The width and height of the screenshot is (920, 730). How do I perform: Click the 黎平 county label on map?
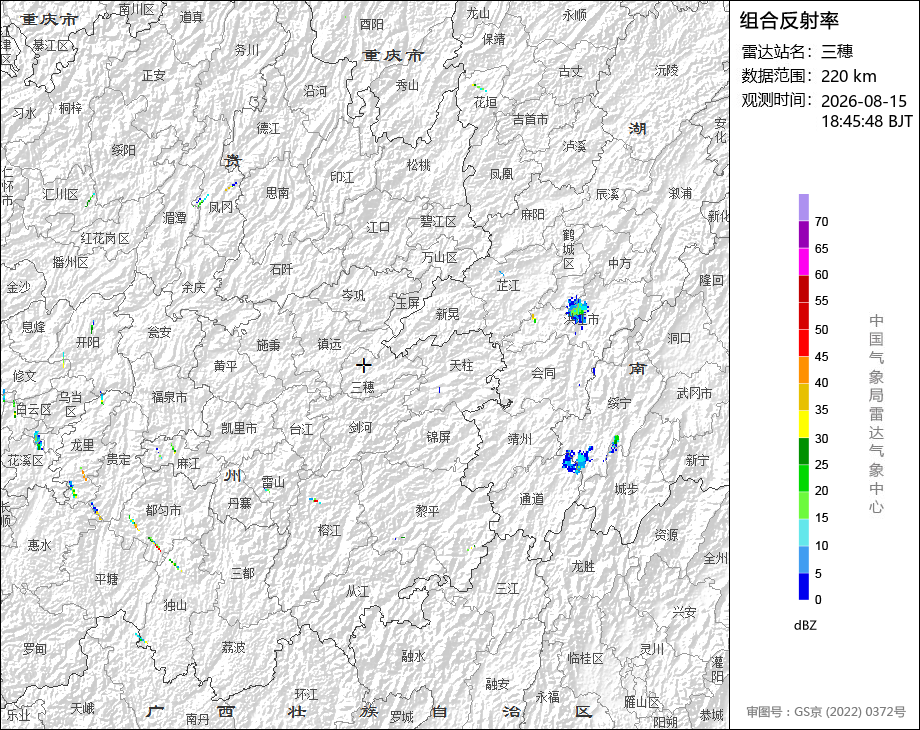pyautogui.click(x=427, y=511)
